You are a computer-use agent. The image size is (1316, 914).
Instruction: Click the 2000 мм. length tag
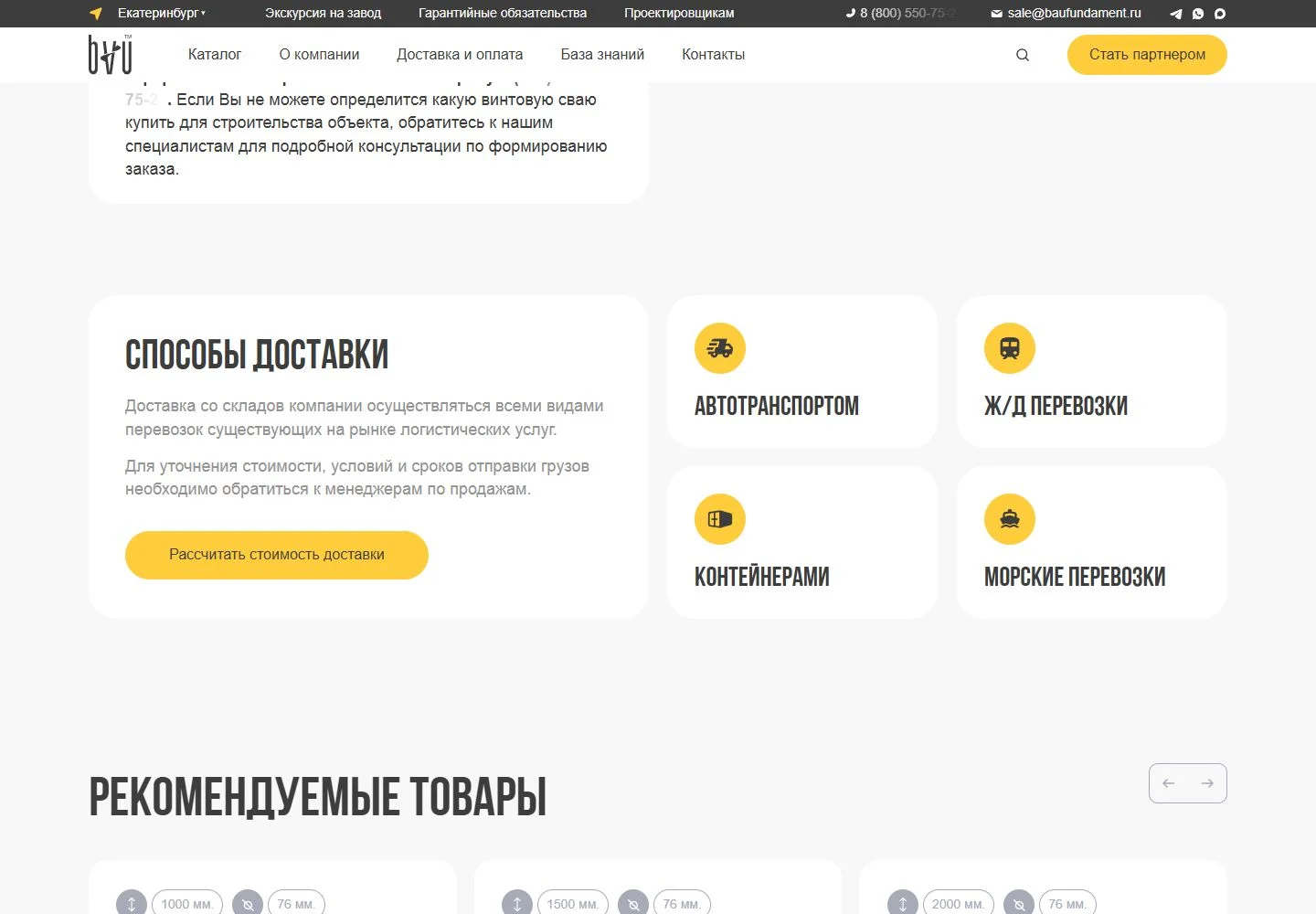(959, 904)
